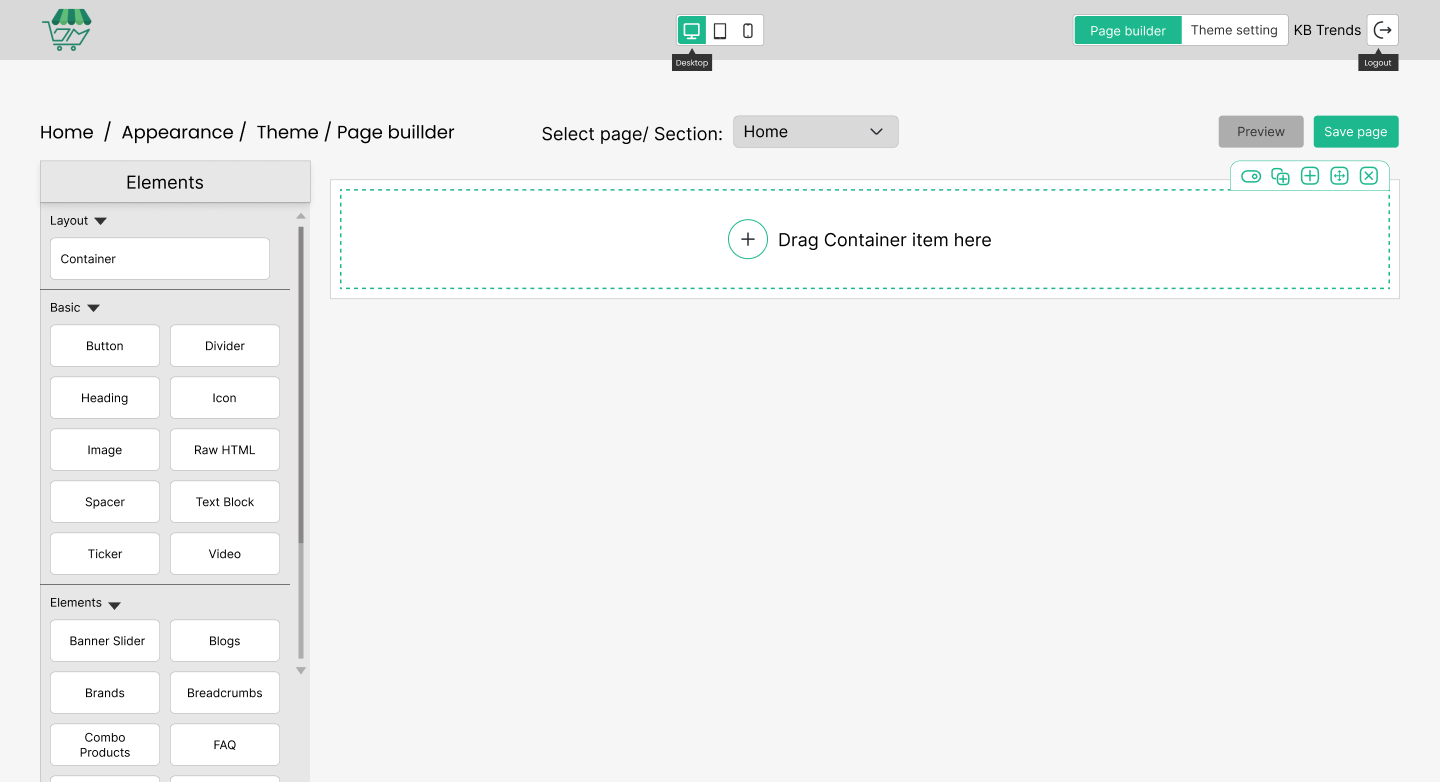Select the Combo Products element
The image size is (1440, 782).
105,745
